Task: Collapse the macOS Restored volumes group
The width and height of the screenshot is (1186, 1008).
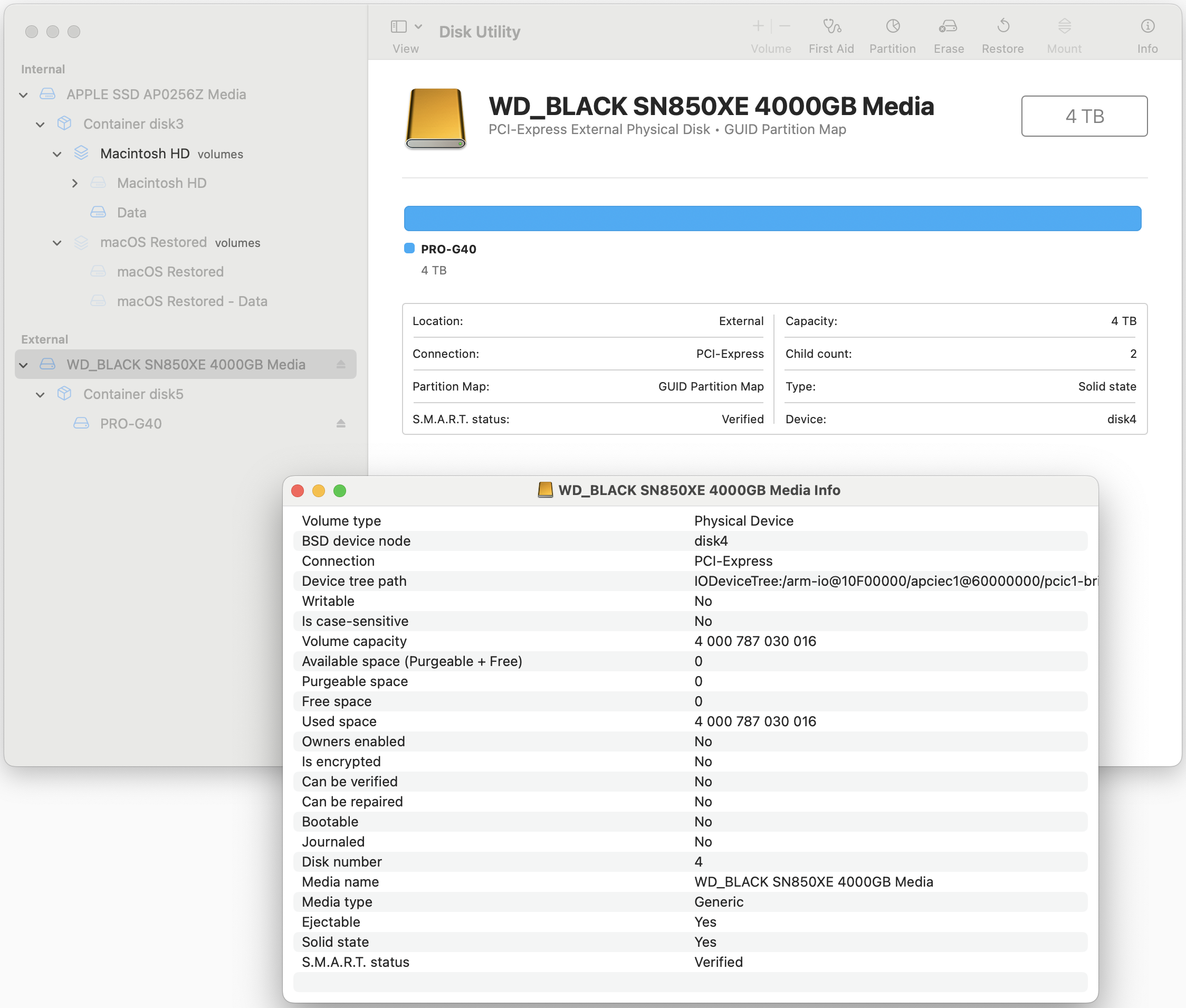Action: click(x=57, y=243)
